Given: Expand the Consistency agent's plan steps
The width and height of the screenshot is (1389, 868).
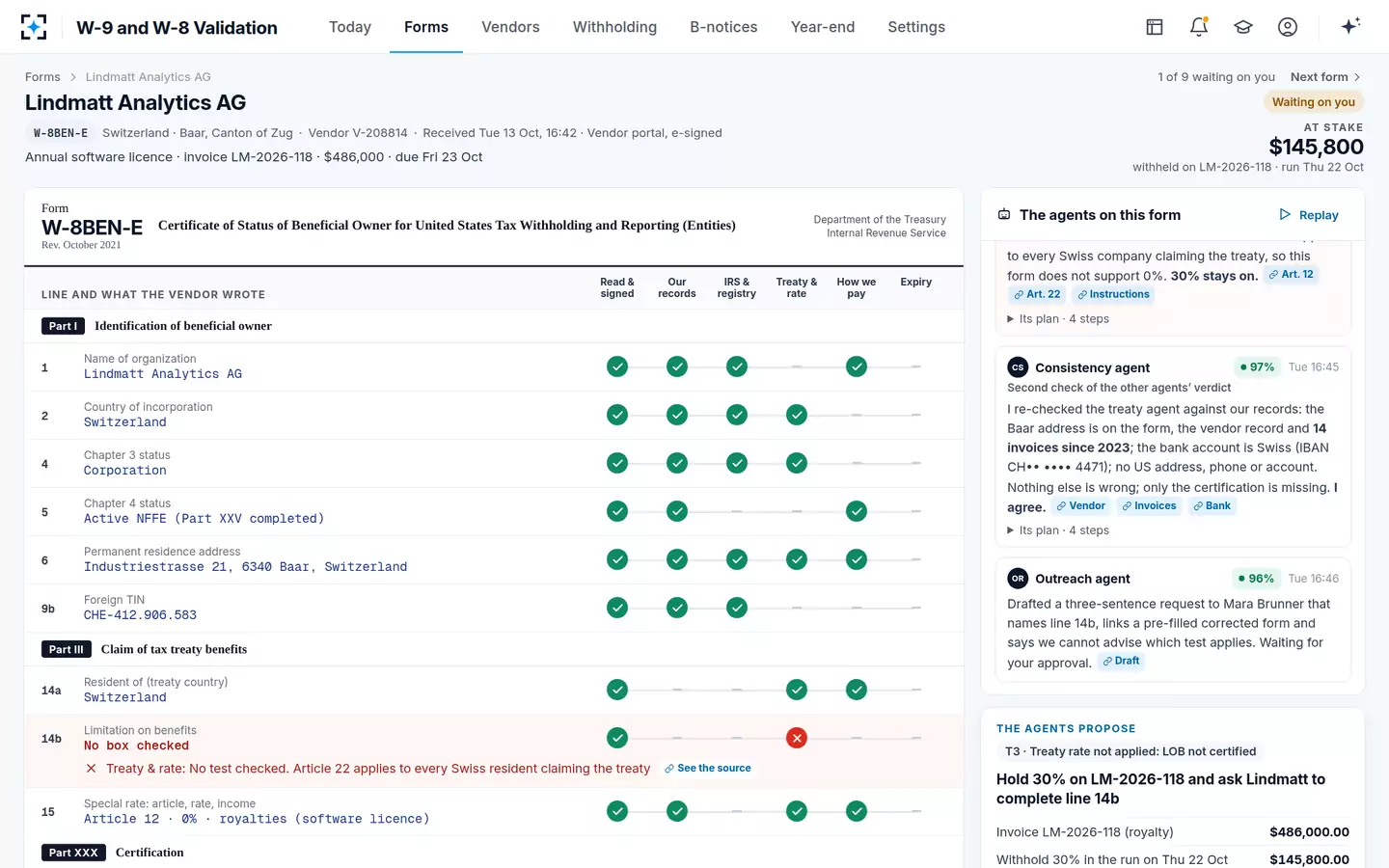Looking at the screenshot, I should coord(1058,530).
